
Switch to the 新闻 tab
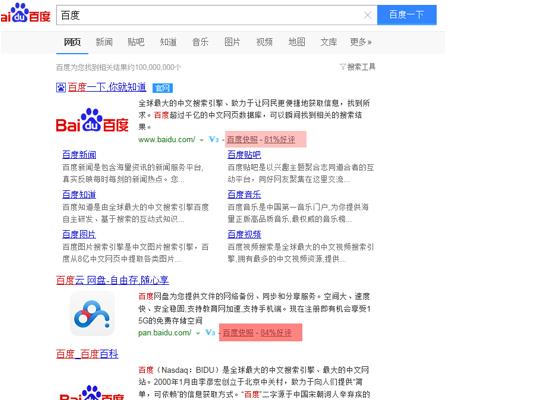click(x=104, y=42)
